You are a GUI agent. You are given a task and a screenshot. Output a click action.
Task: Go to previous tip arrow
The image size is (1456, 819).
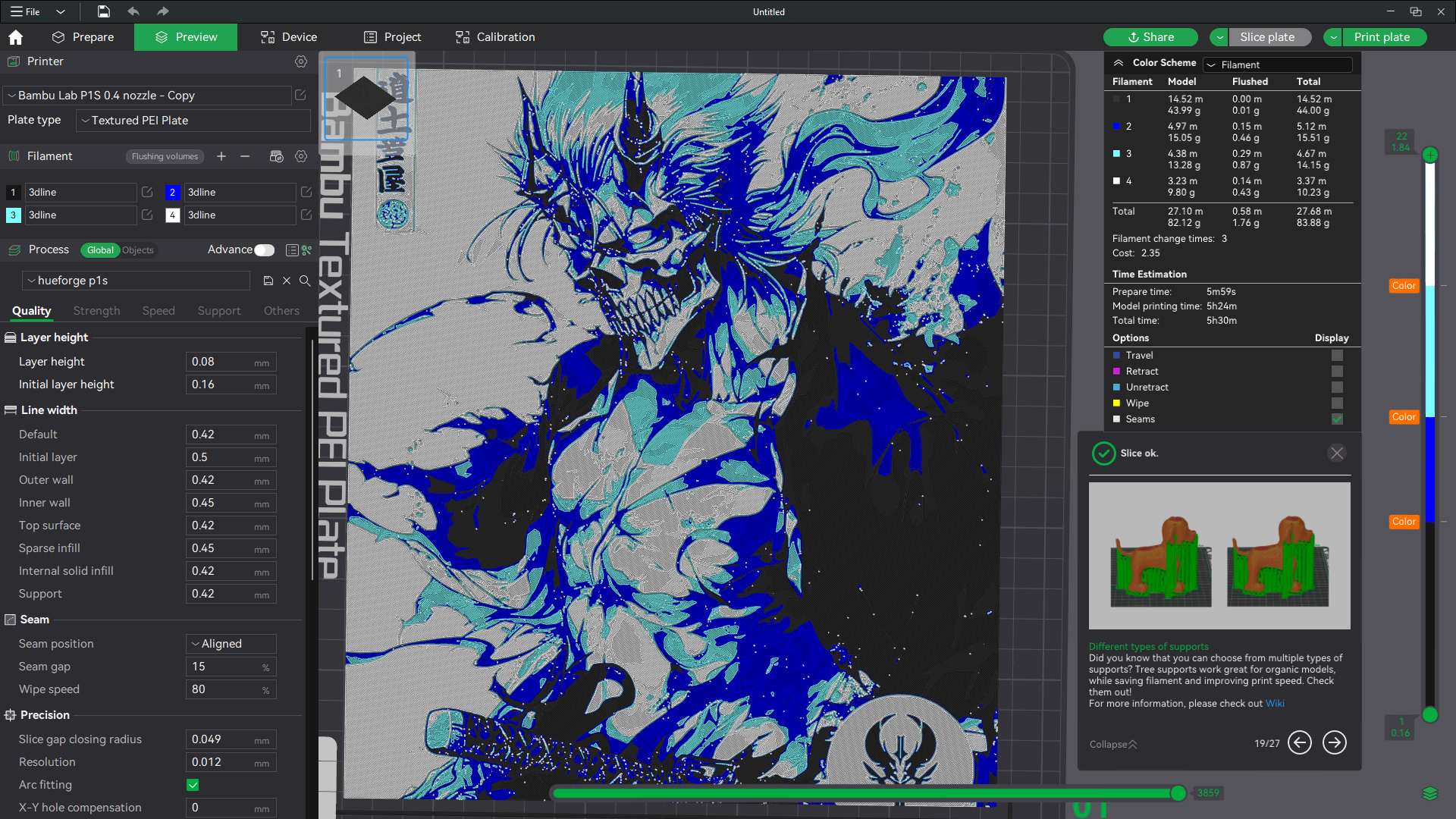tap(1300, 742)
